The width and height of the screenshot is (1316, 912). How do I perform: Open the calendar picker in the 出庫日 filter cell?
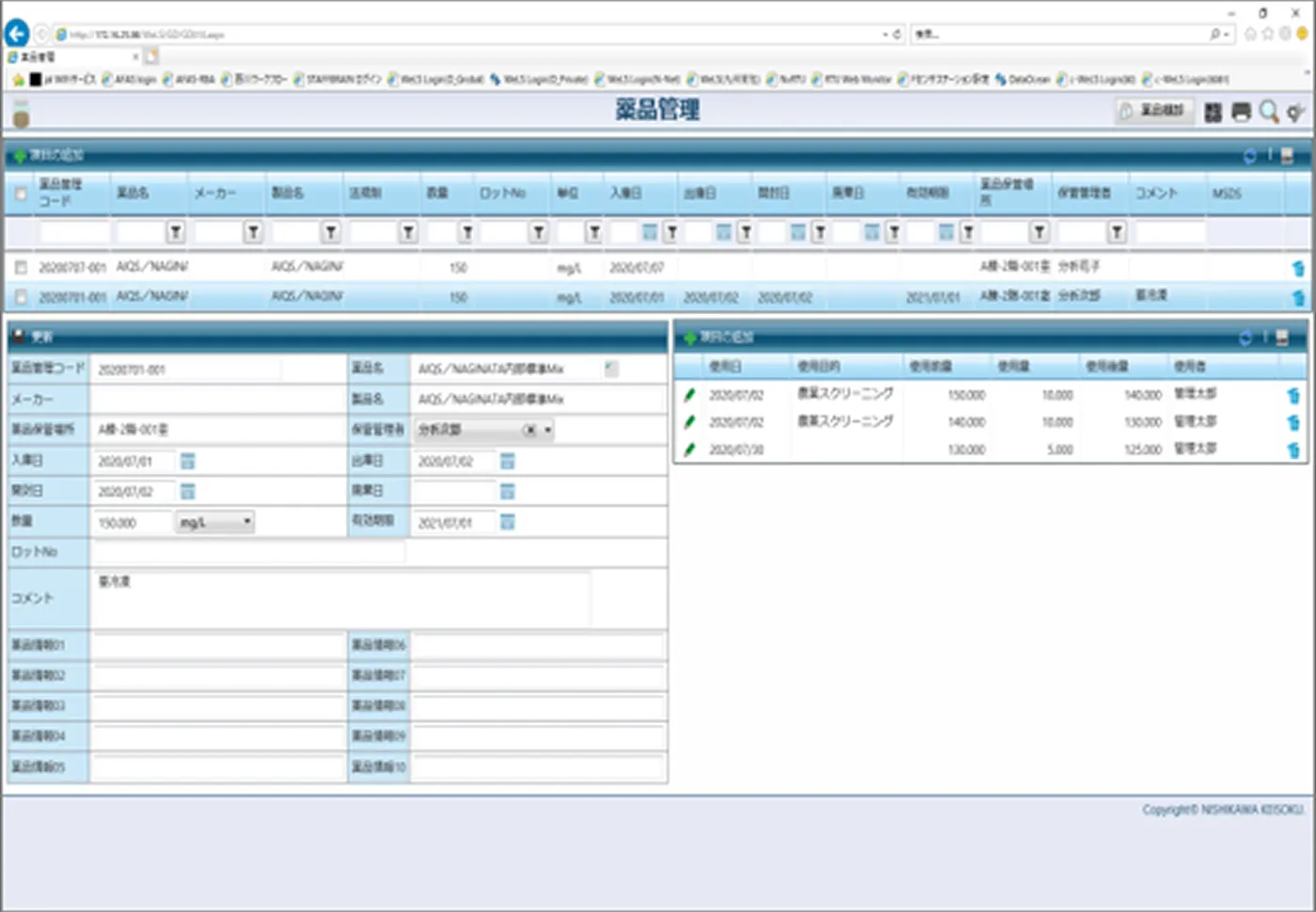pyautogui.click(x=724, y=231)
